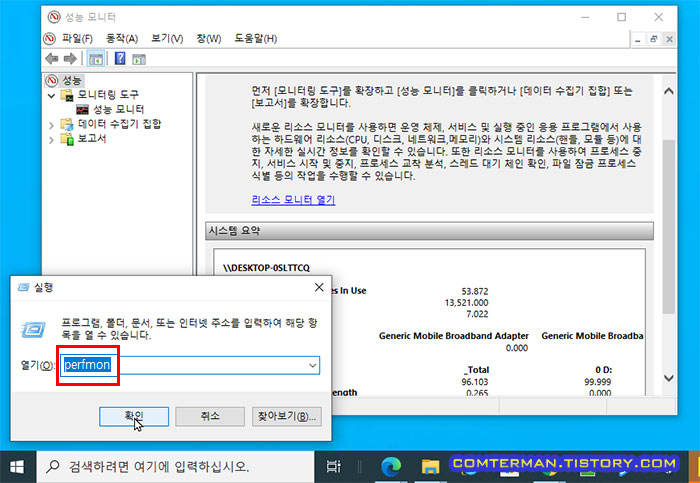Click the scrollbar down arrow in content pane
The height and width of the screenshot is (483, 700).
[x=668, y=378]
